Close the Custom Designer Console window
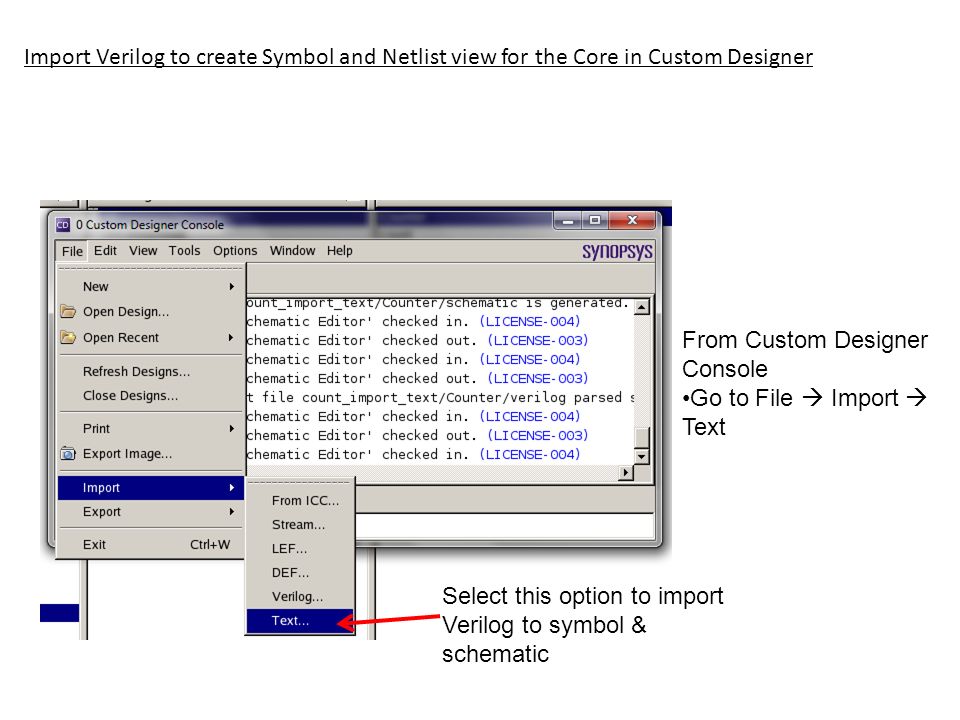The image size is (960, 720). coord(632,220)
